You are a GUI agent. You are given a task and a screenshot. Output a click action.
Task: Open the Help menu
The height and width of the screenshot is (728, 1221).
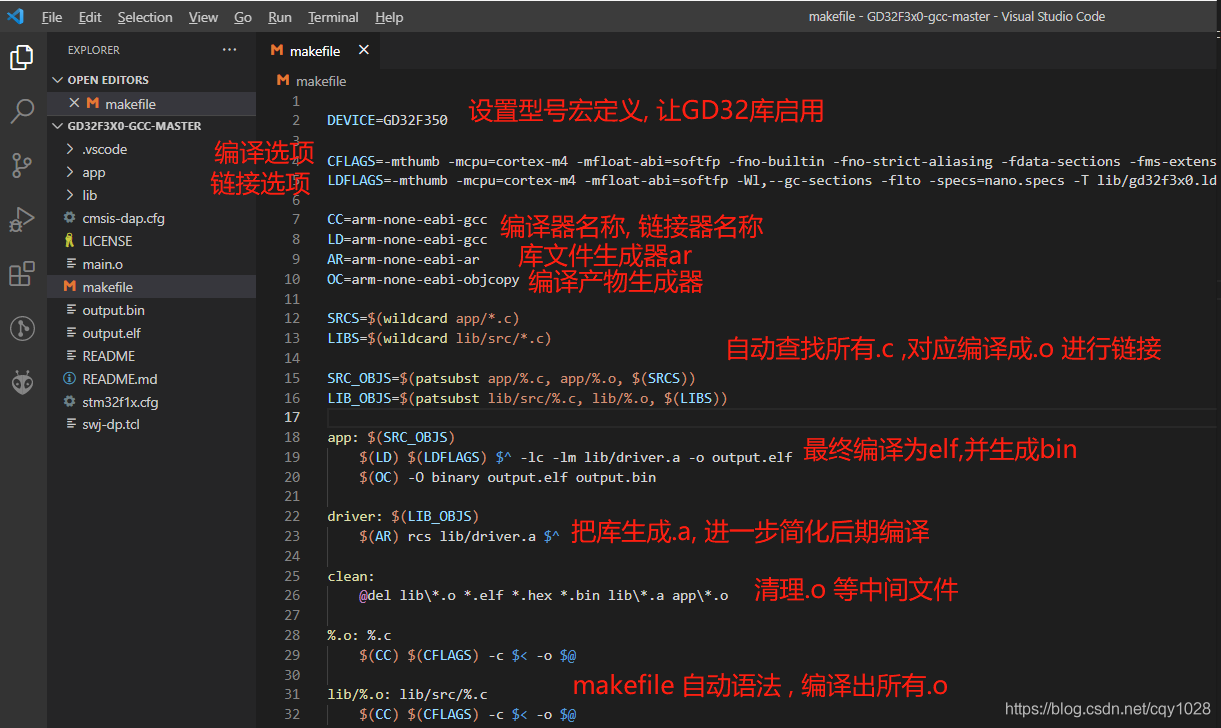[x=389, y=17]
